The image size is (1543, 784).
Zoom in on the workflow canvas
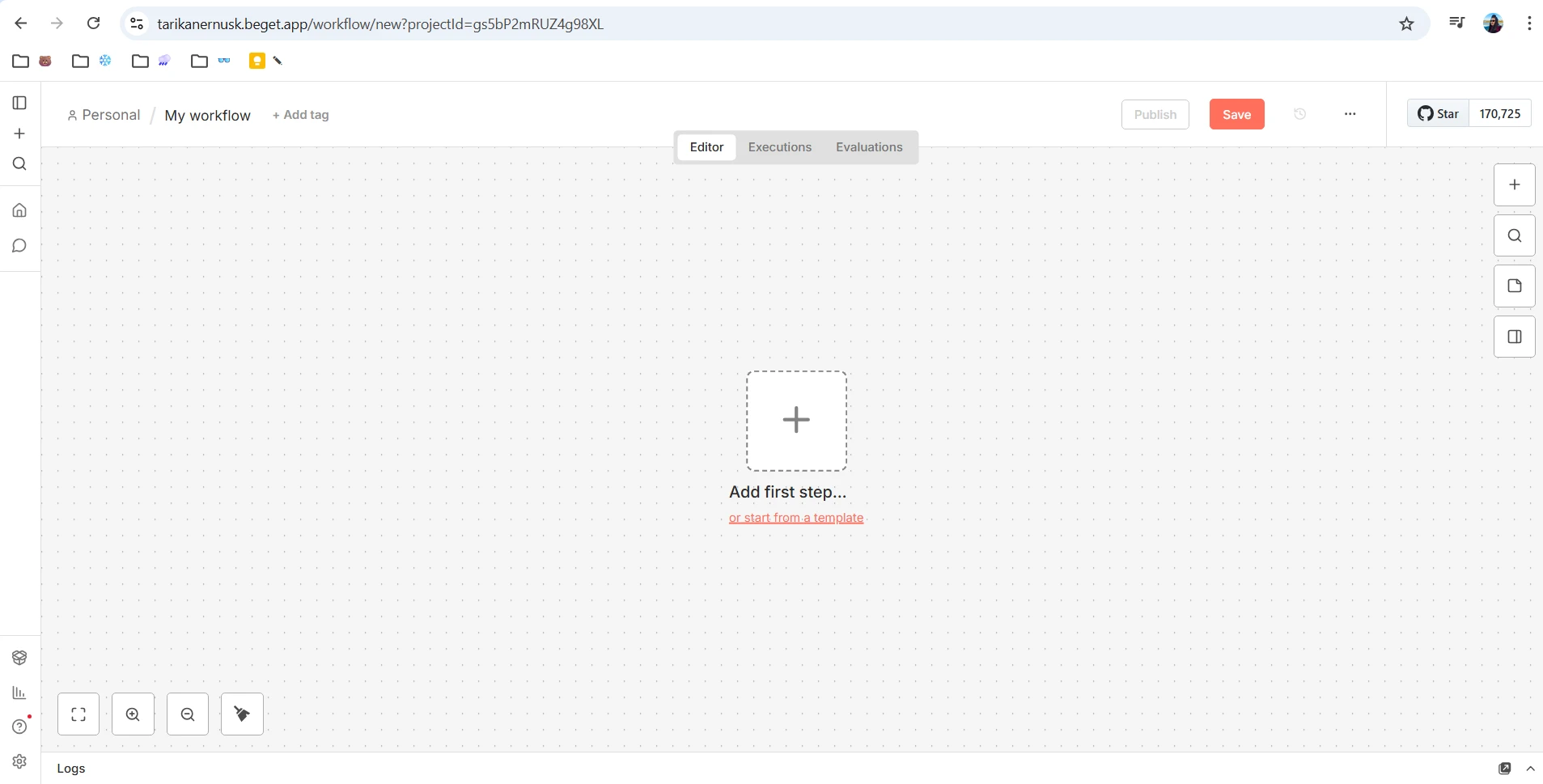133,714
